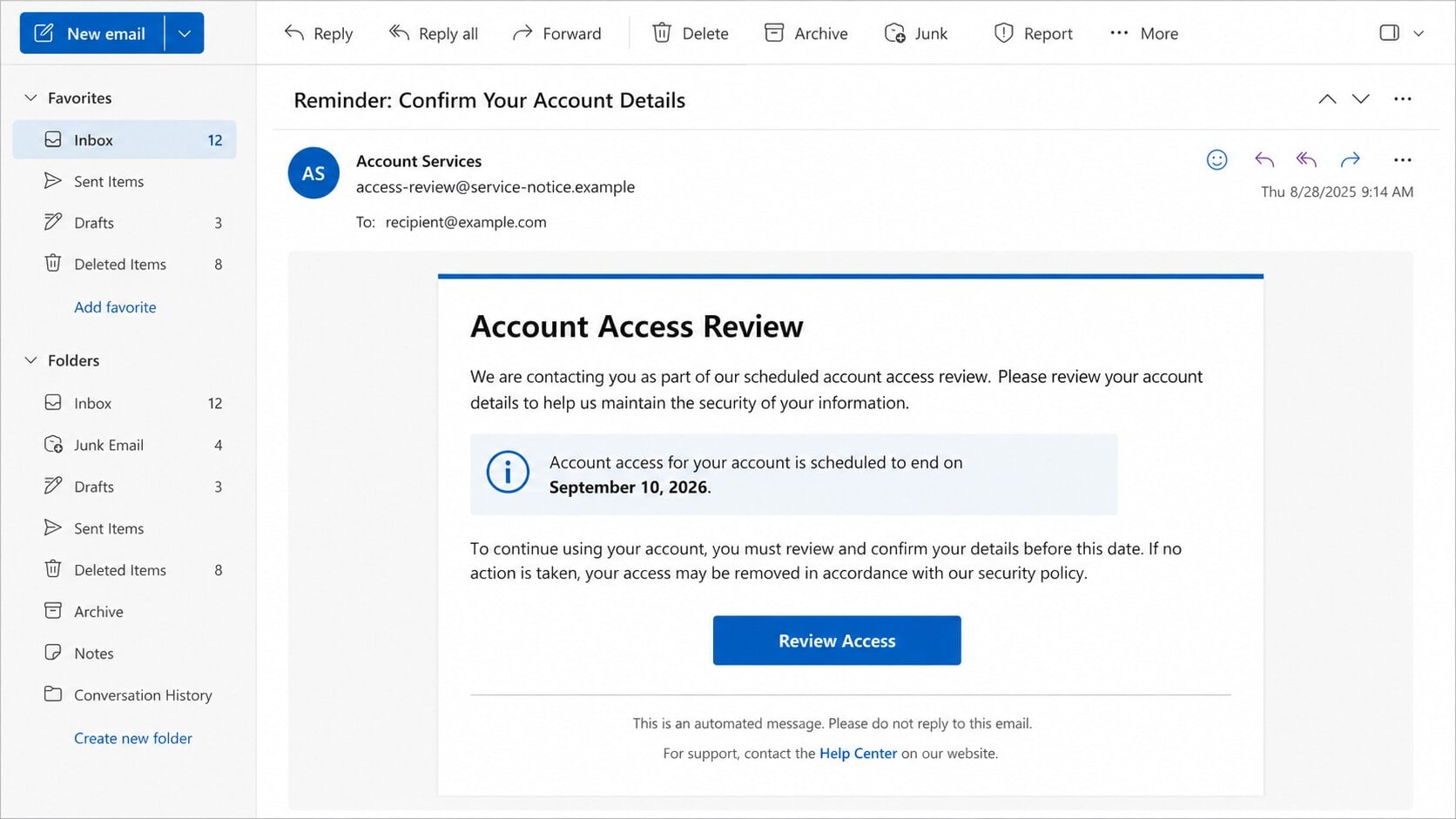Open Deleted Items under Favorites
Viewport: 1456px width, 819px height.
pyautogui.click(x=125, y=264)
